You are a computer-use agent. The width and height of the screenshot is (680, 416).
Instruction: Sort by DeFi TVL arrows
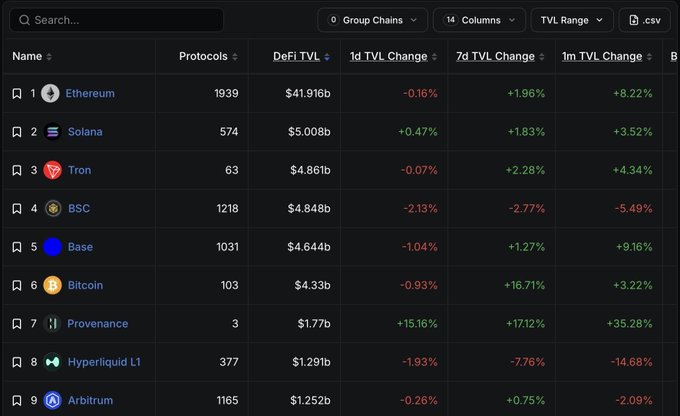pyautogui.click(x=327, y=57)
